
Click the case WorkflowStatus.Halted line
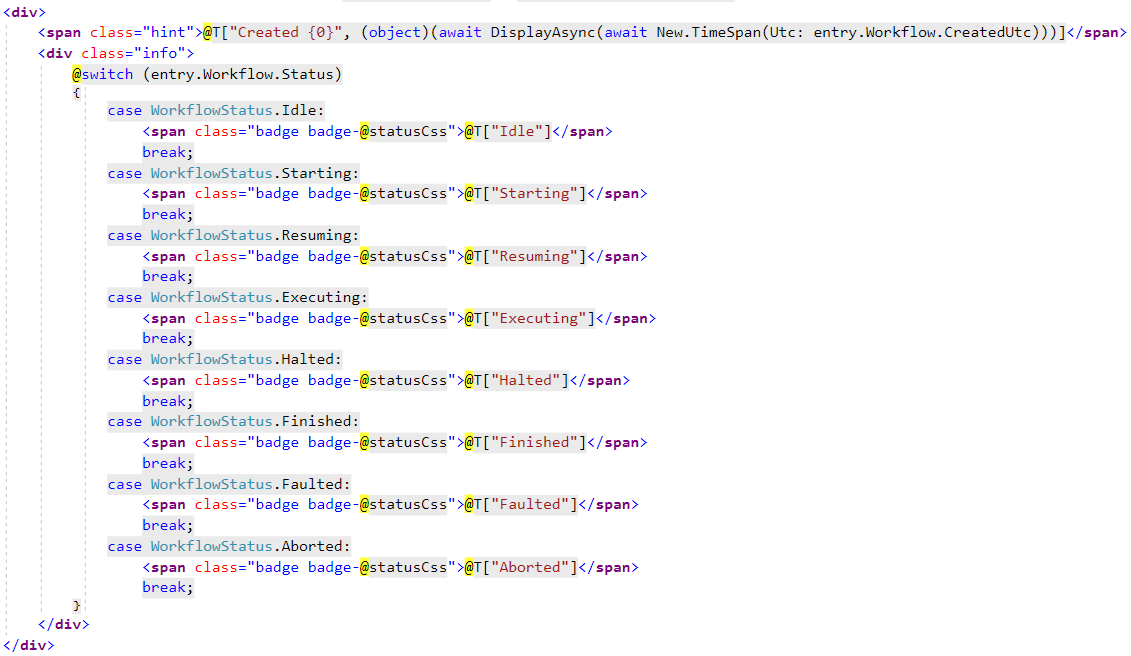[224, 359]
